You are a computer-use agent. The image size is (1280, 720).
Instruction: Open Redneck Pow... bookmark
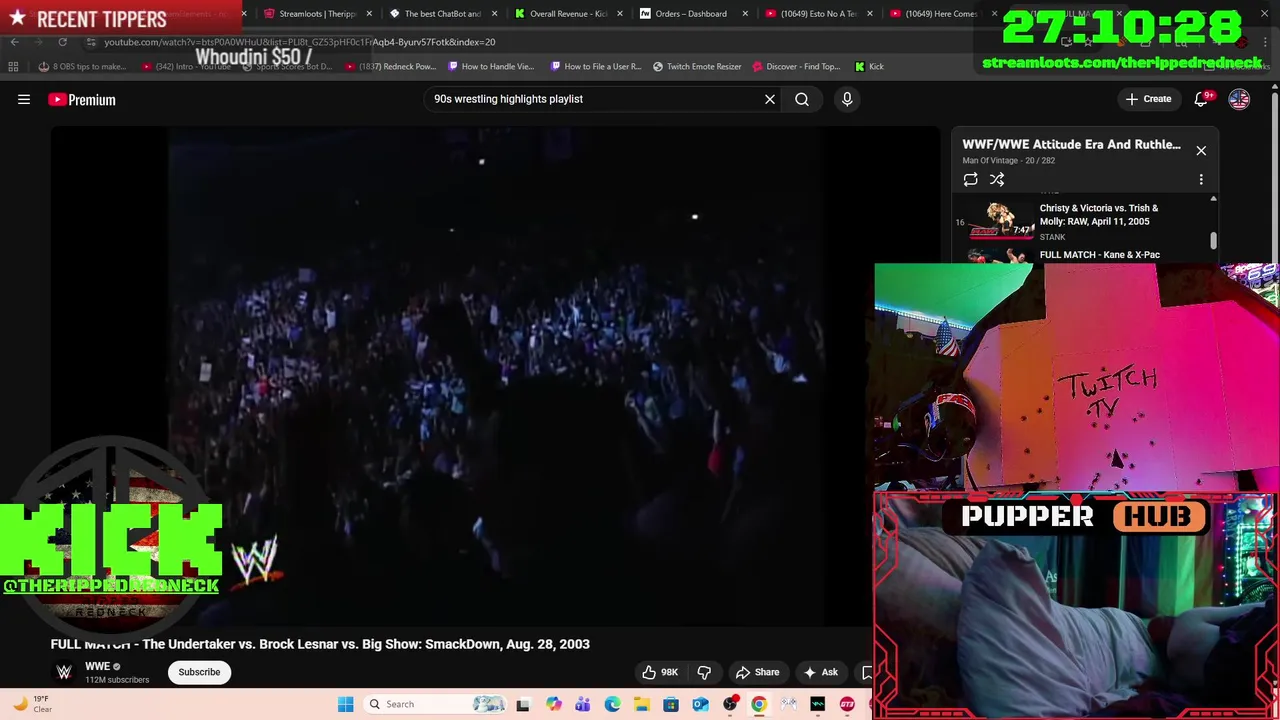(x=390, y=66)
